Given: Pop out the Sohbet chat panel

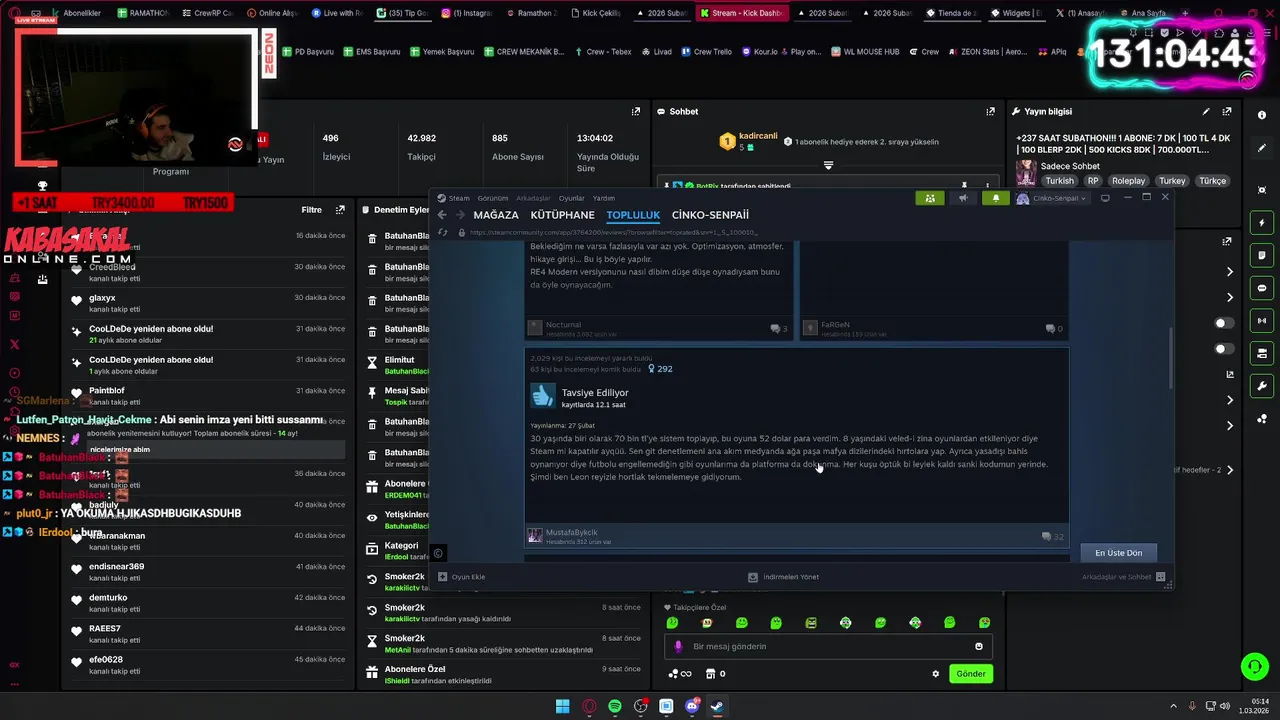Looking at the screenshot, I should [991, 111].
